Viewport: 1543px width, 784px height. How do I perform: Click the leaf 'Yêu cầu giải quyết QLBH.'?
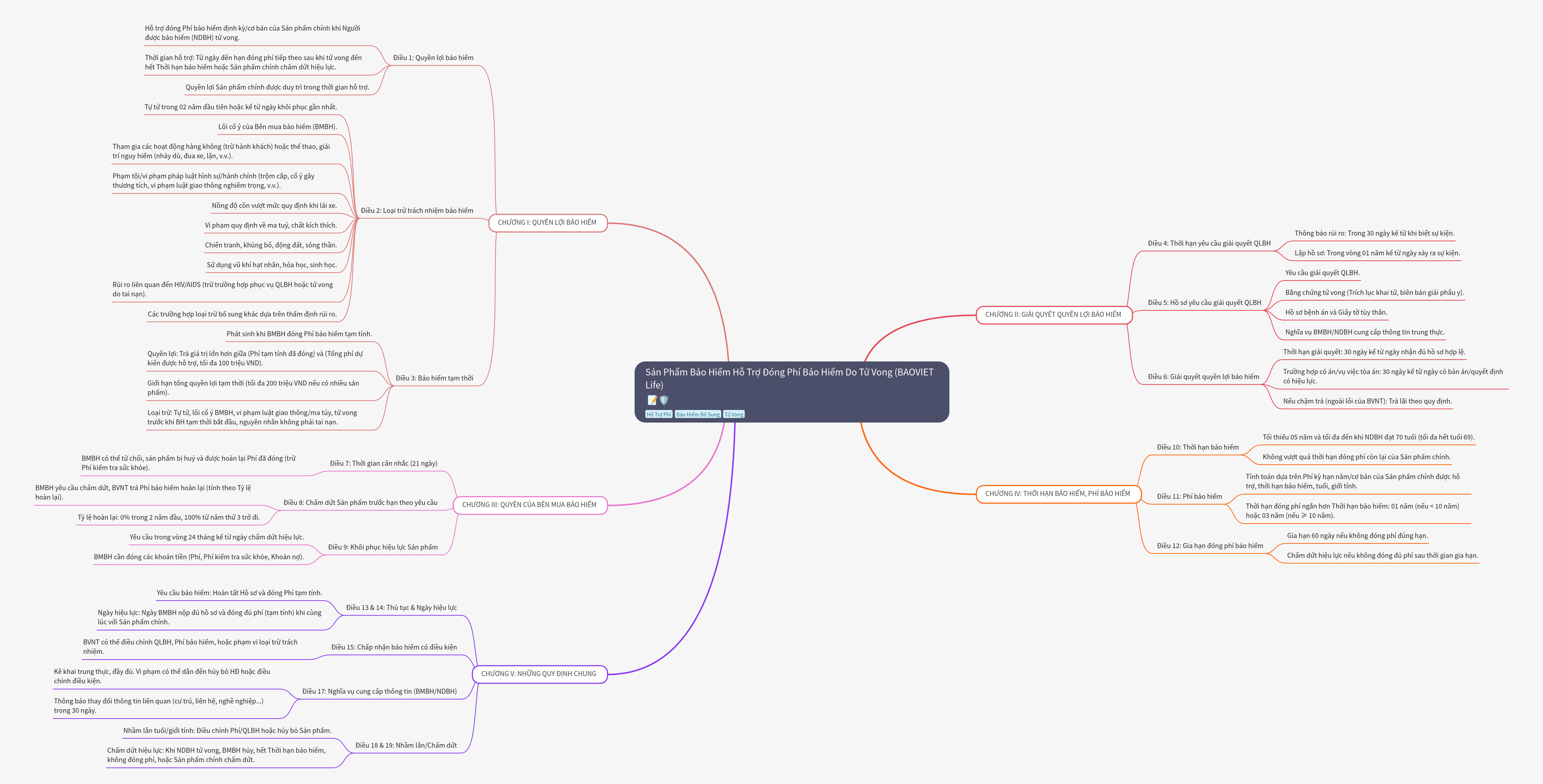click(x=1322, y=273)
